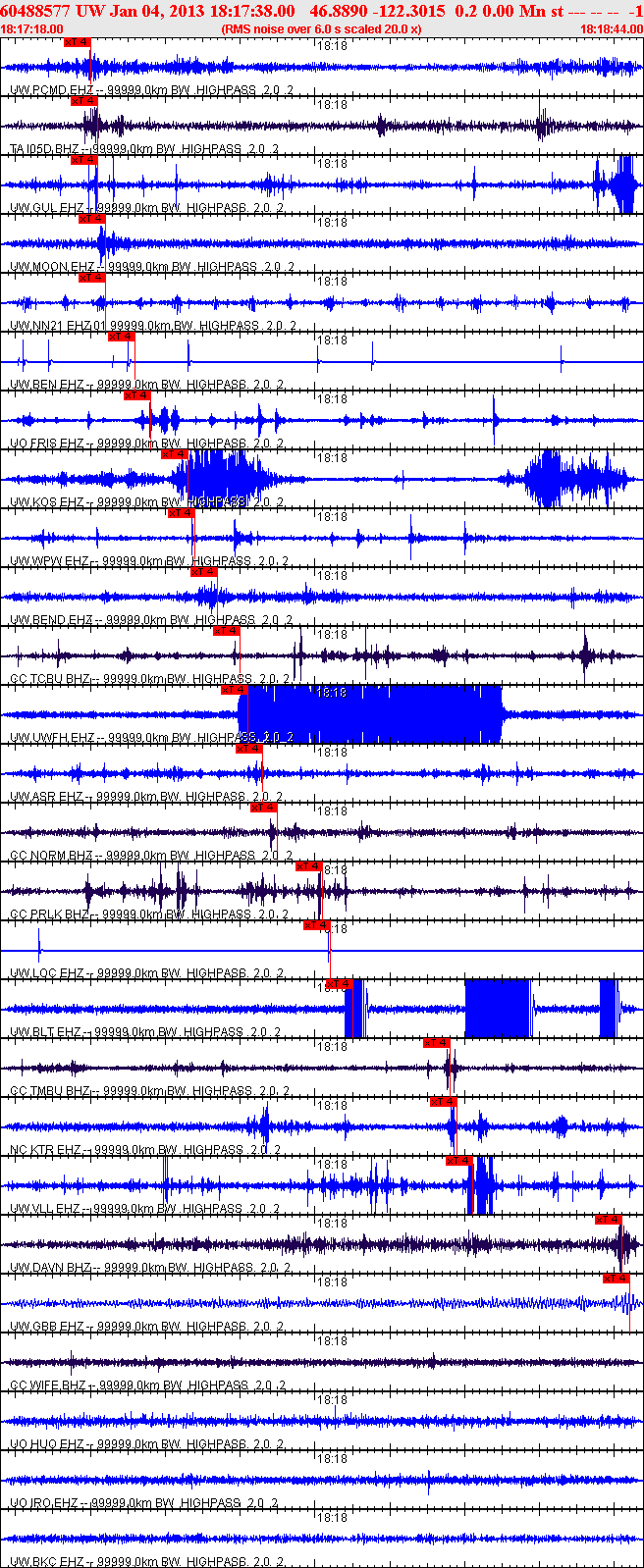The width and height of the screenshot is (644, 1568).
Task: Click the 18:18 tick label on PCMD trace
Action: tap(334, 45)
